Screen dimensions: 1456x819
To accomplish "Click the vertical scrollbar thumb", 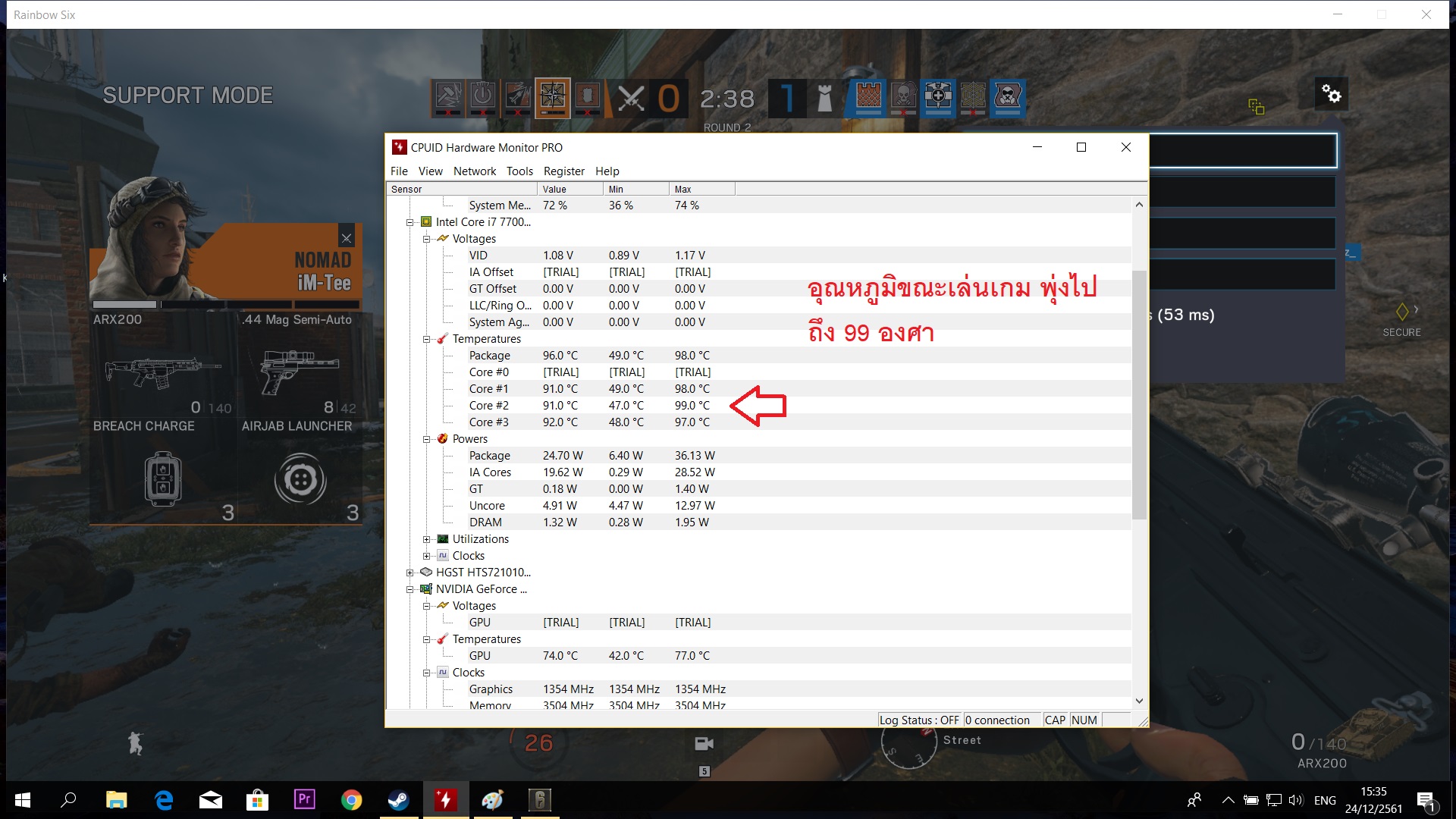I will pos(1139,394).
